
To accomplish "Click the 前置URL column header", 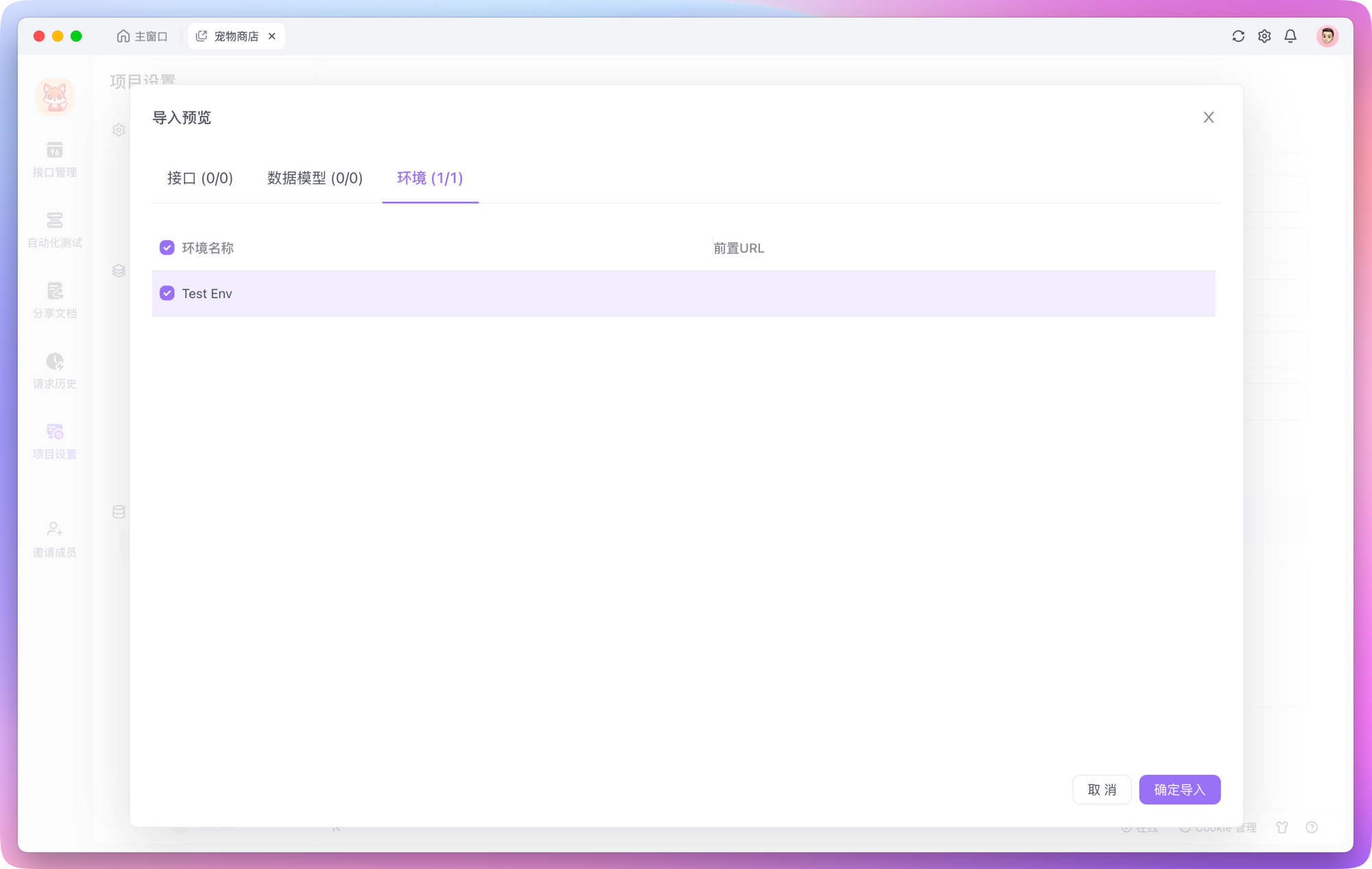I will (x=738, y=248).
